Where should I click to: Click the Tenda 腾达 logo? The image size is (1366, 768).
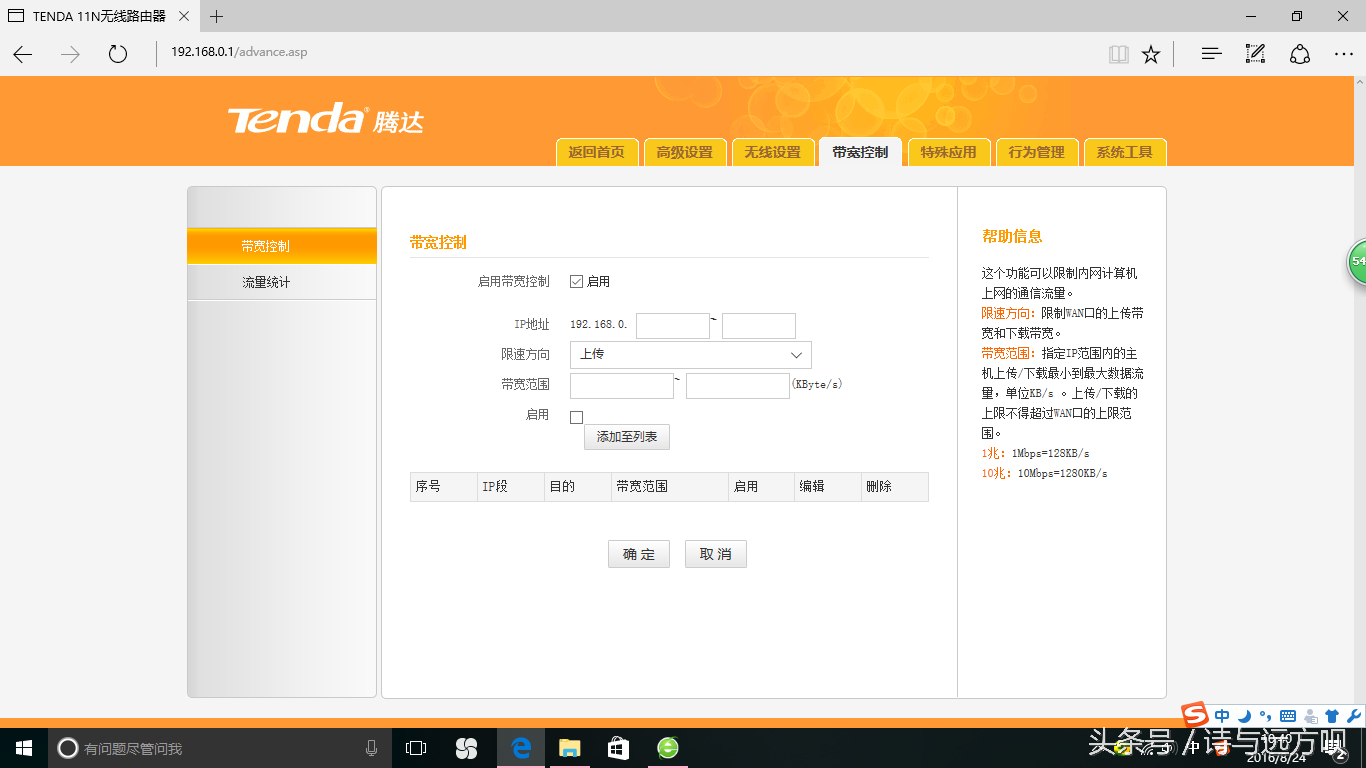(x=326, y=119)
